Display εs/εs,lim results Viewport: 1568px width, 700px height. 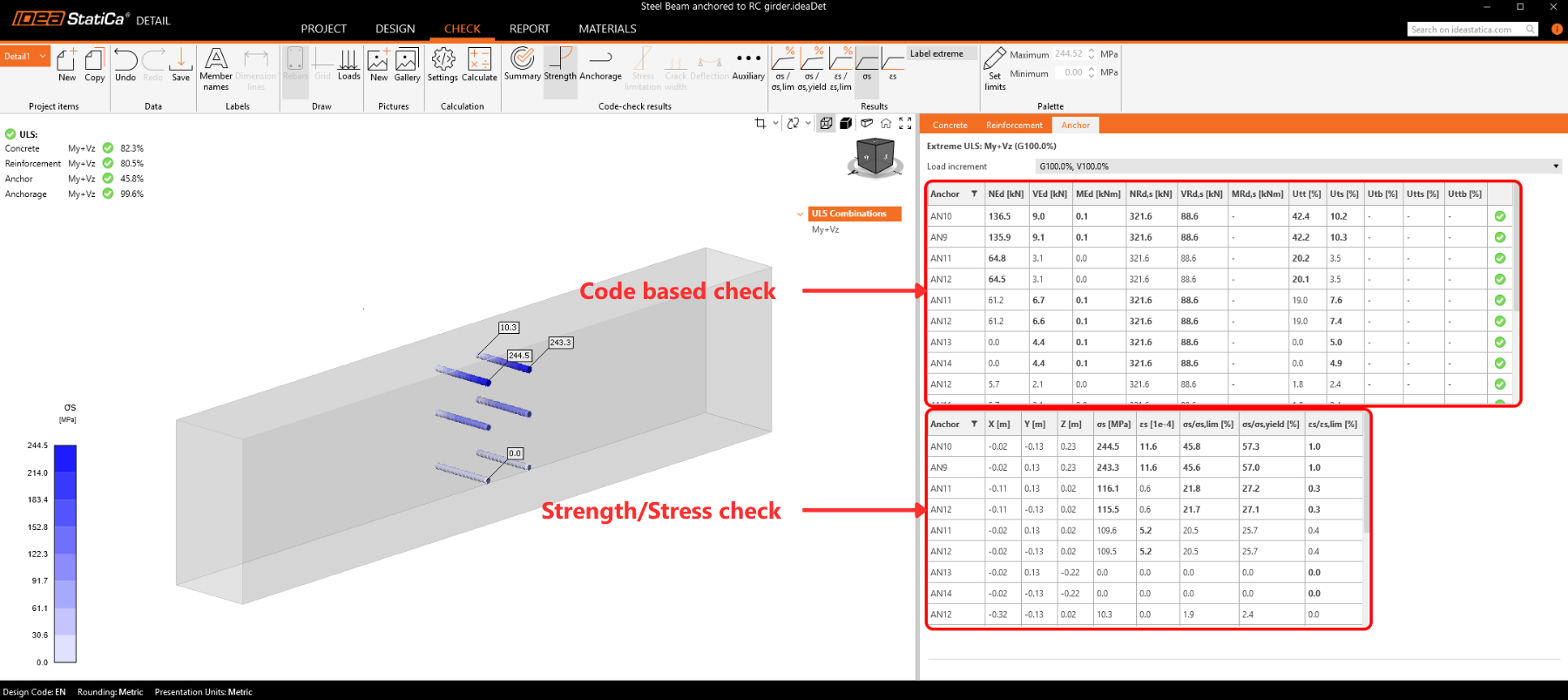point(841,69)
